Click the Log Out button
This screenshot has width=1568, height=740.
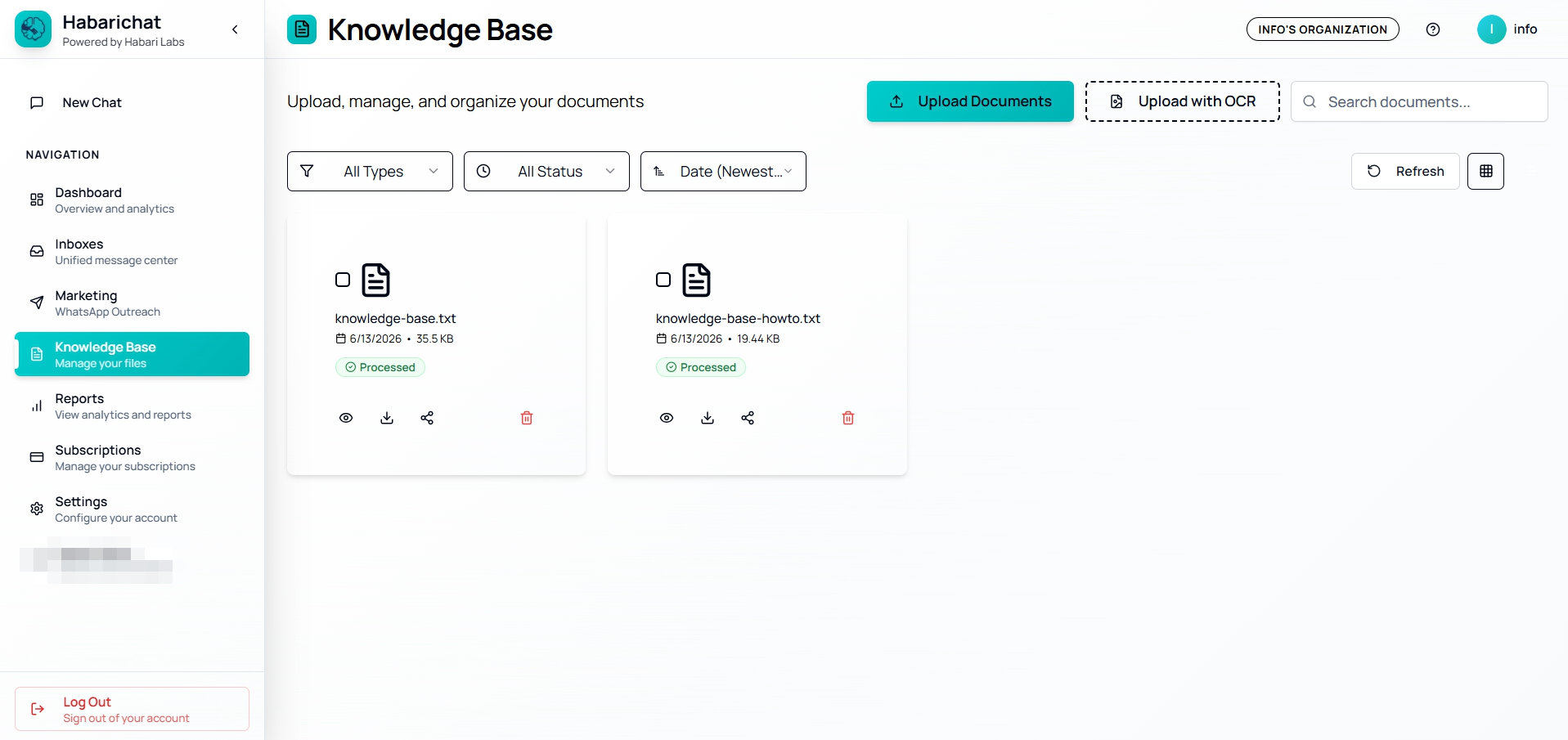tap(132, 709)
